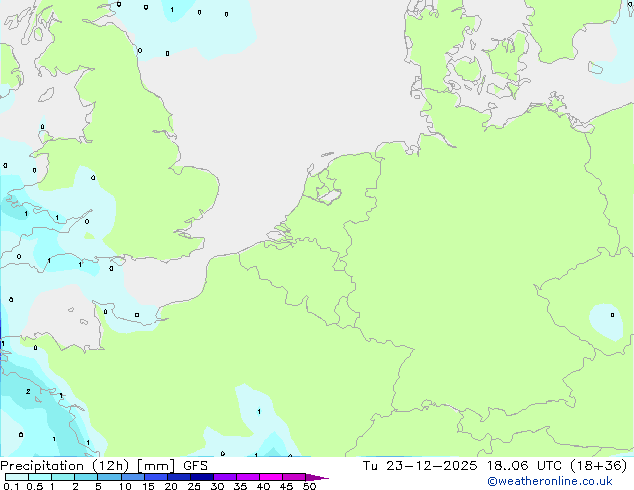The height and width of the screenshot is (490, 634).
Task: Pick the 2–5 mm legend swatch
Action: point(86,477)
